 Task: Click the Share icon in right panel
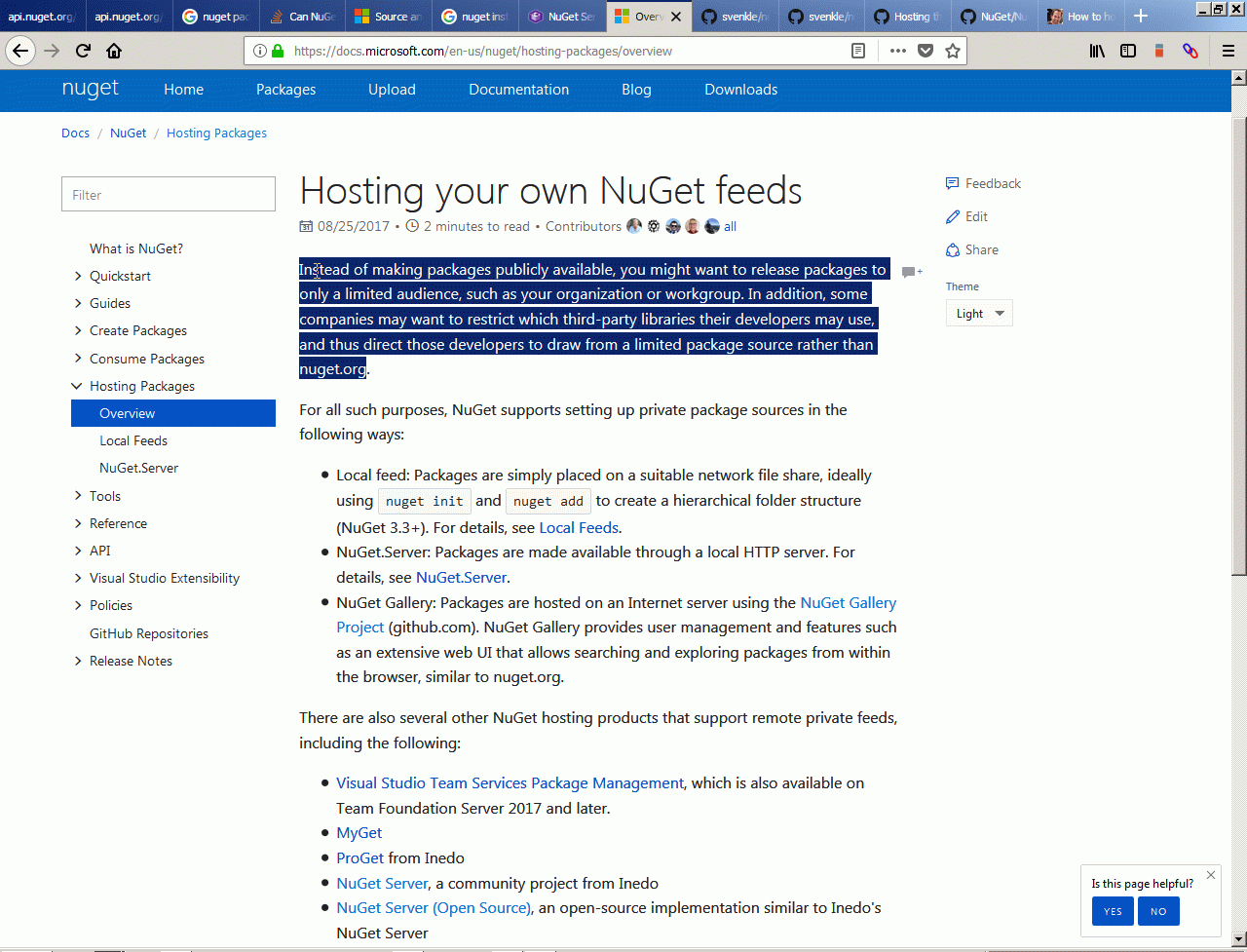(953, 249)
